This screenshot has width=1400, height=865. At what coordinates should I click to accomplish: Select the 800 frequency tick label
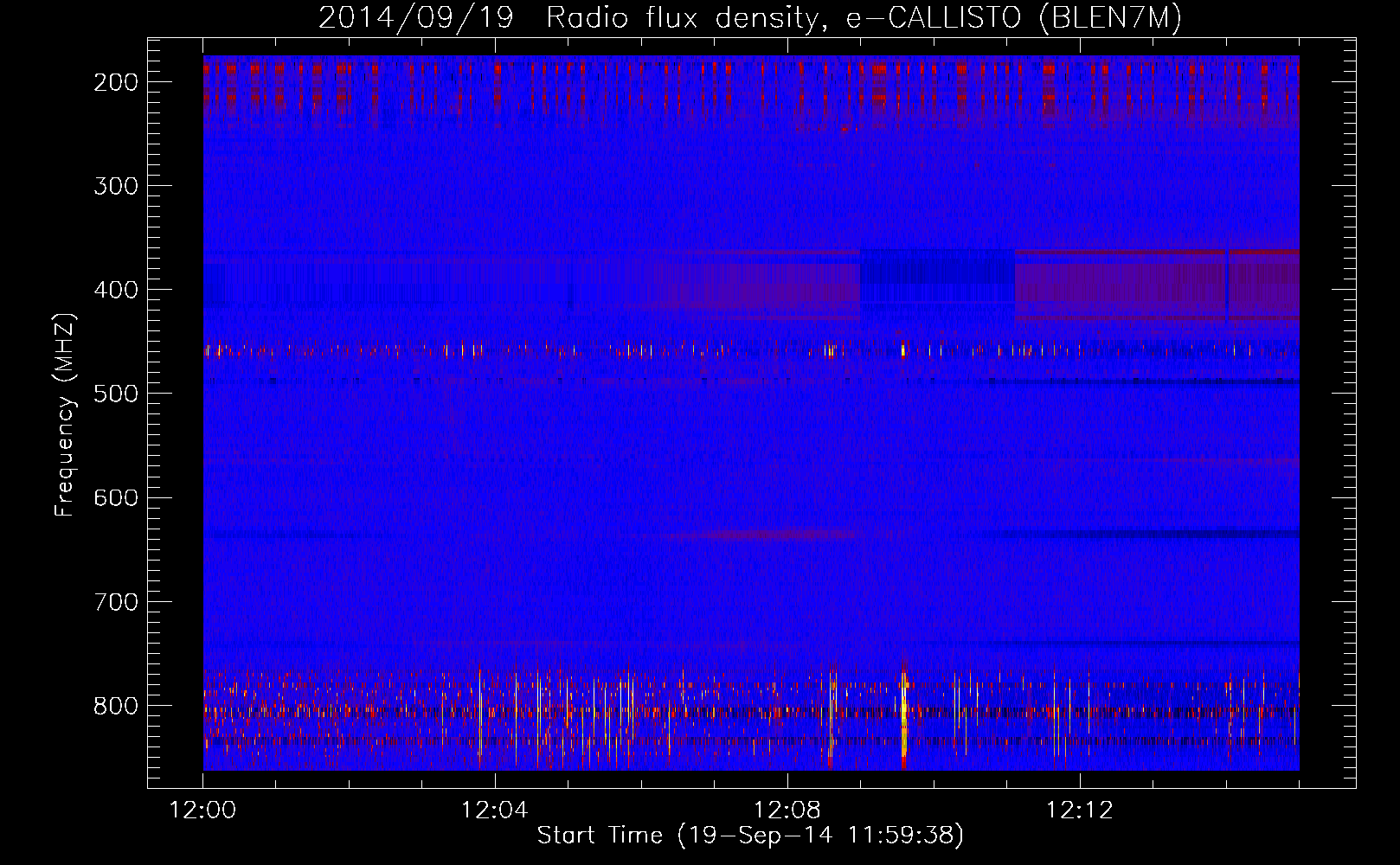click(x=115, y=706)
